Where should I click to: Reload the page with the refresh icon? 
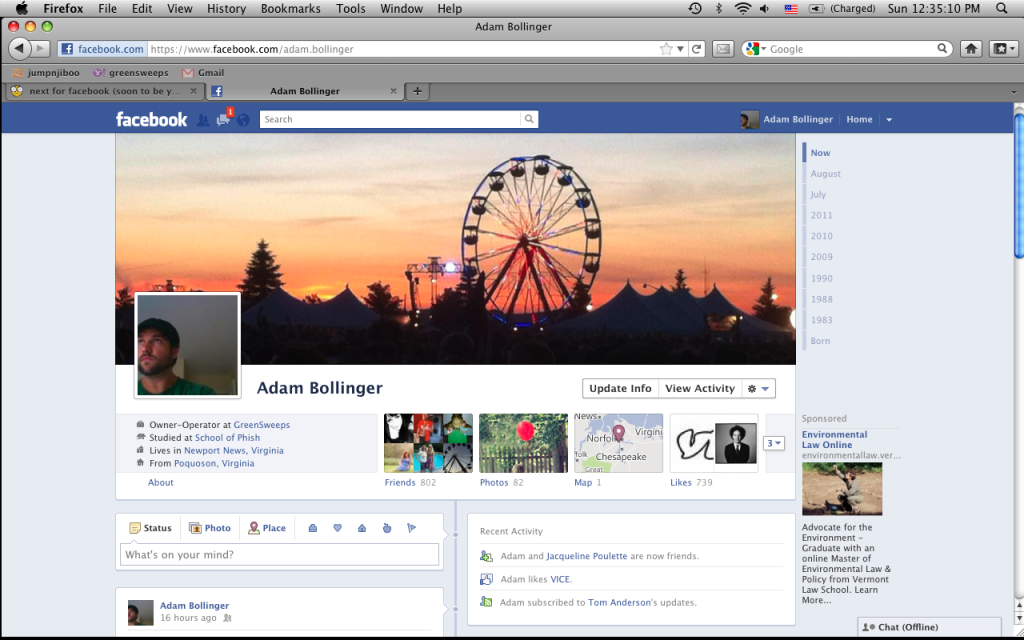[x=697, y=49]
